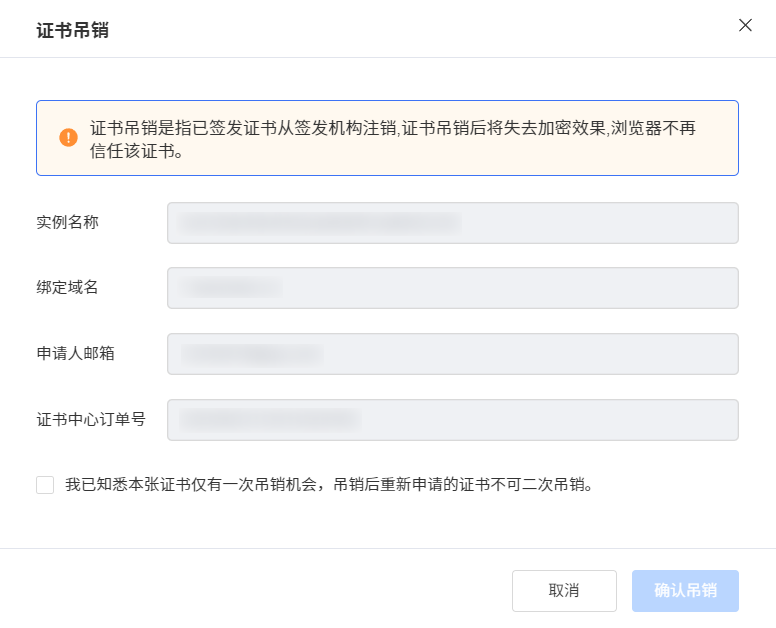The height and width of the screenshot is (628, 776).
Task: Click the 证书吊销 dialog title
Action: click(72, 30)
